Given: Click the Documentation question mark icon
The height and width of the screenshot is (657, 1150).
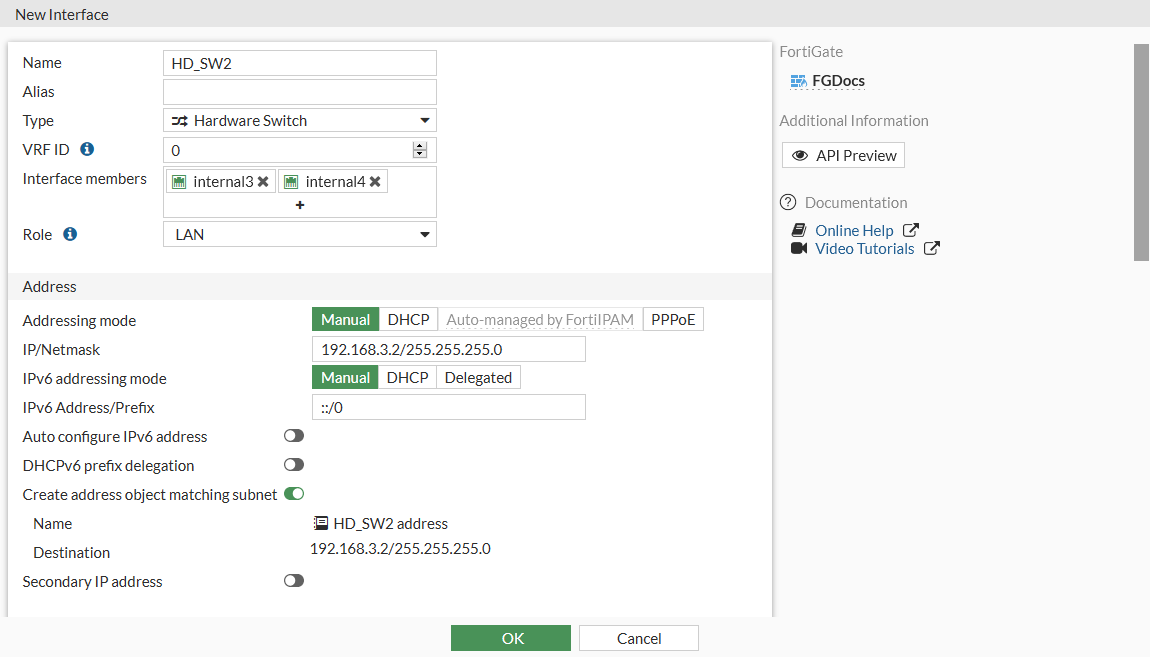Looking at the screenshot, I should pos(789,202).
